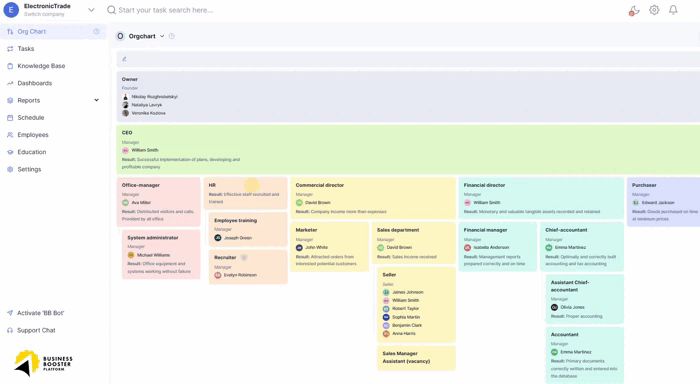Click Edward Jackson under Purchaser
The image size is (700, 384).
[x=658, y=203]
